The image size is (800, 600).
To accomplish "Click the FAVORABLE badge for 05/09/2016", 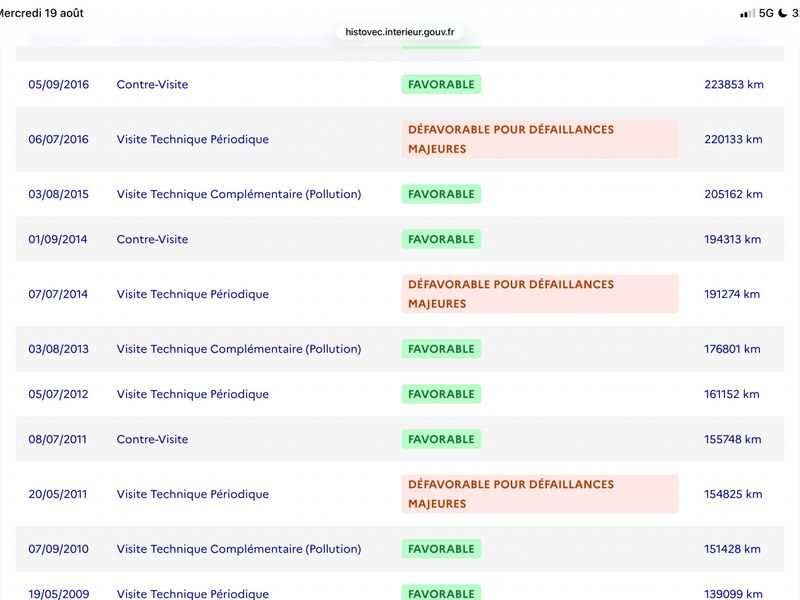I will coord(441,84).
